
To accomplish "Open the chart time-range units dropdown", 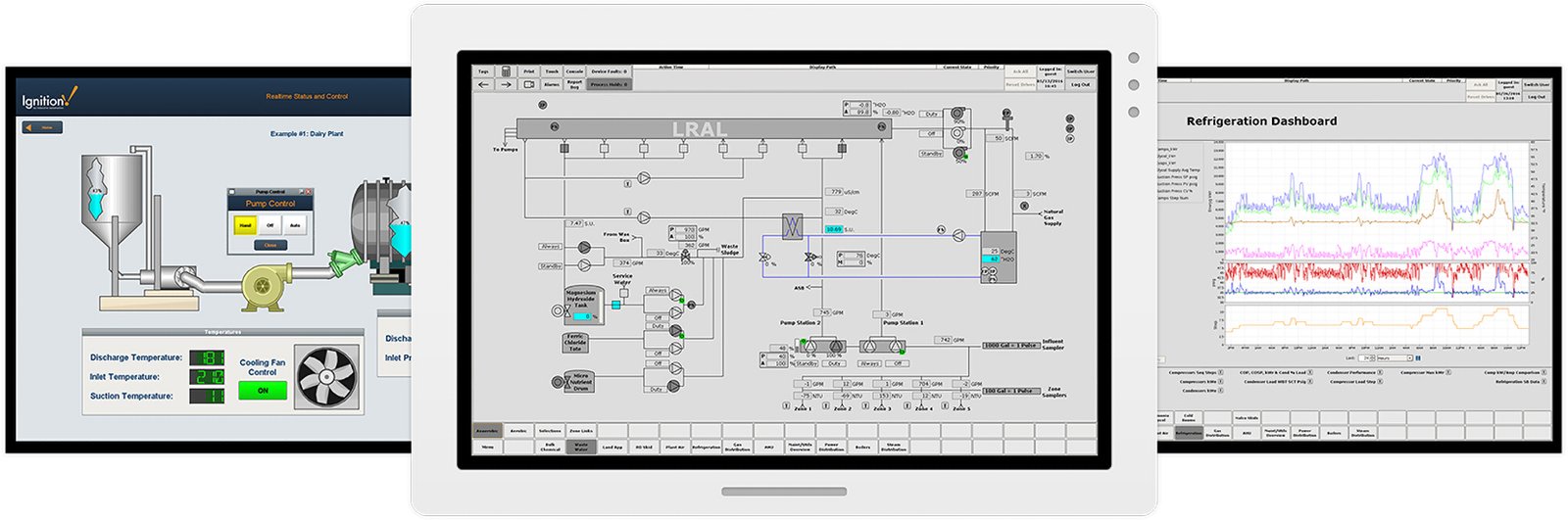I will click(x=1394, y=358).
